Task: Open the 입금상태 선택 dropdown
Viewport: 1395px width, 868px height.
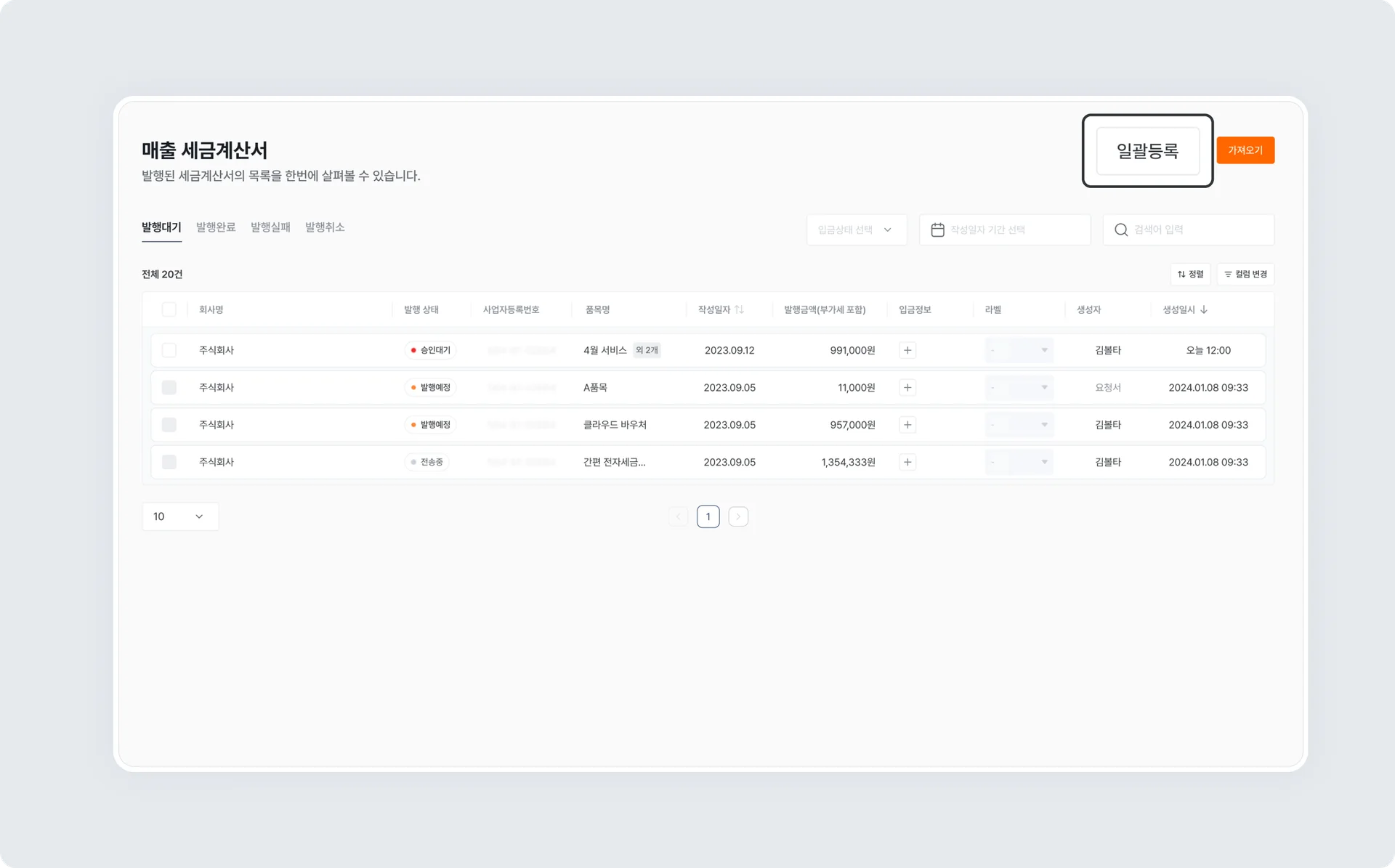Action: click(856, 230)
